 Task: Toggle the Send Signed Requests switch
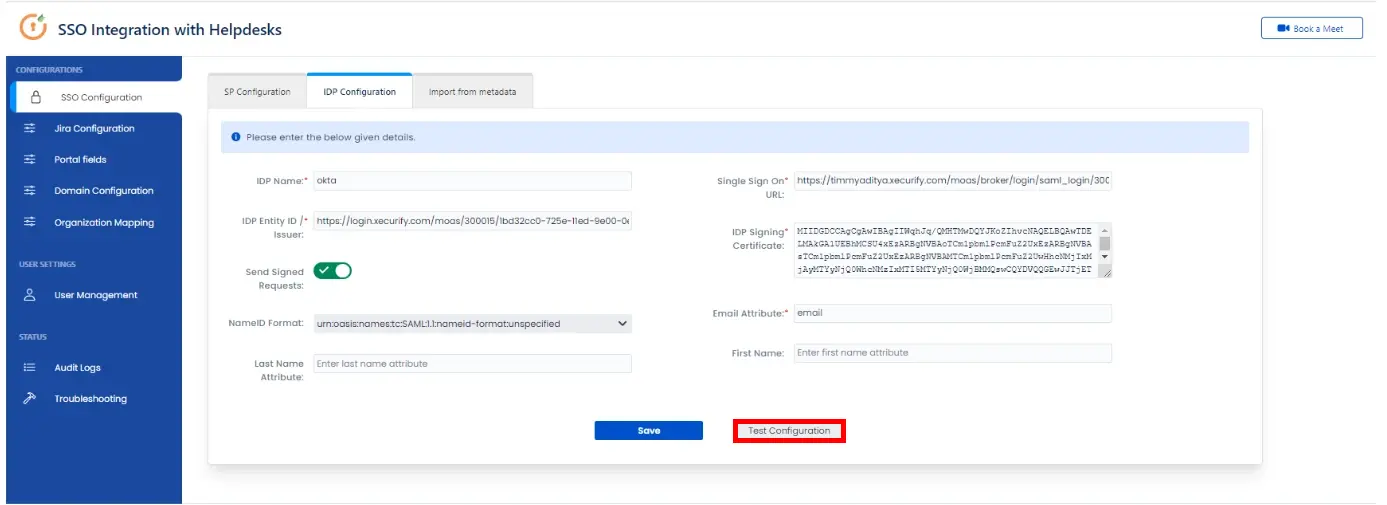coord(333,271)
